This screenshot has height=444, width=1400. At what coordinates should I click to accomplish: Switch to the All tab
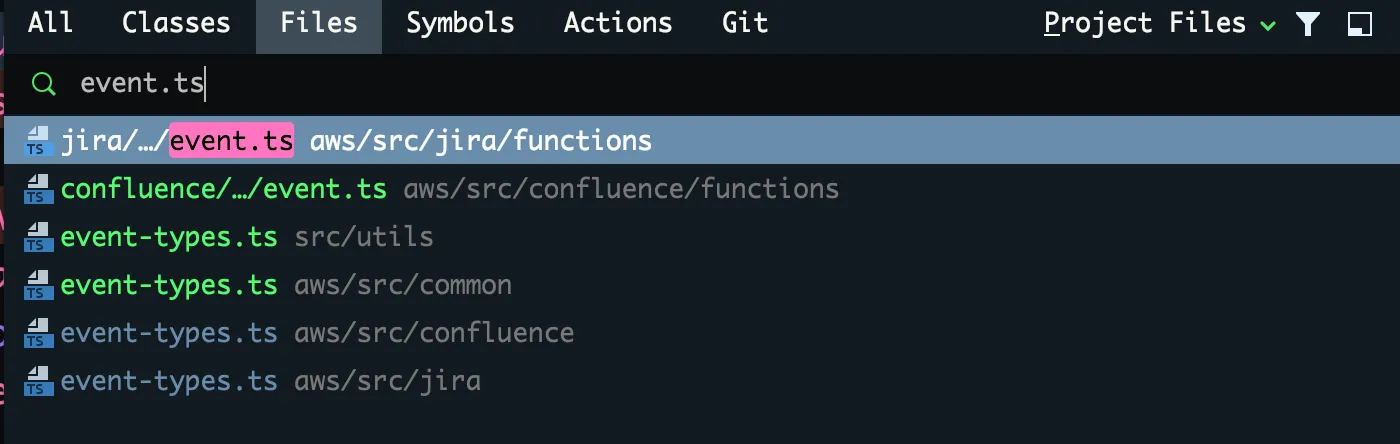[50, 23]
